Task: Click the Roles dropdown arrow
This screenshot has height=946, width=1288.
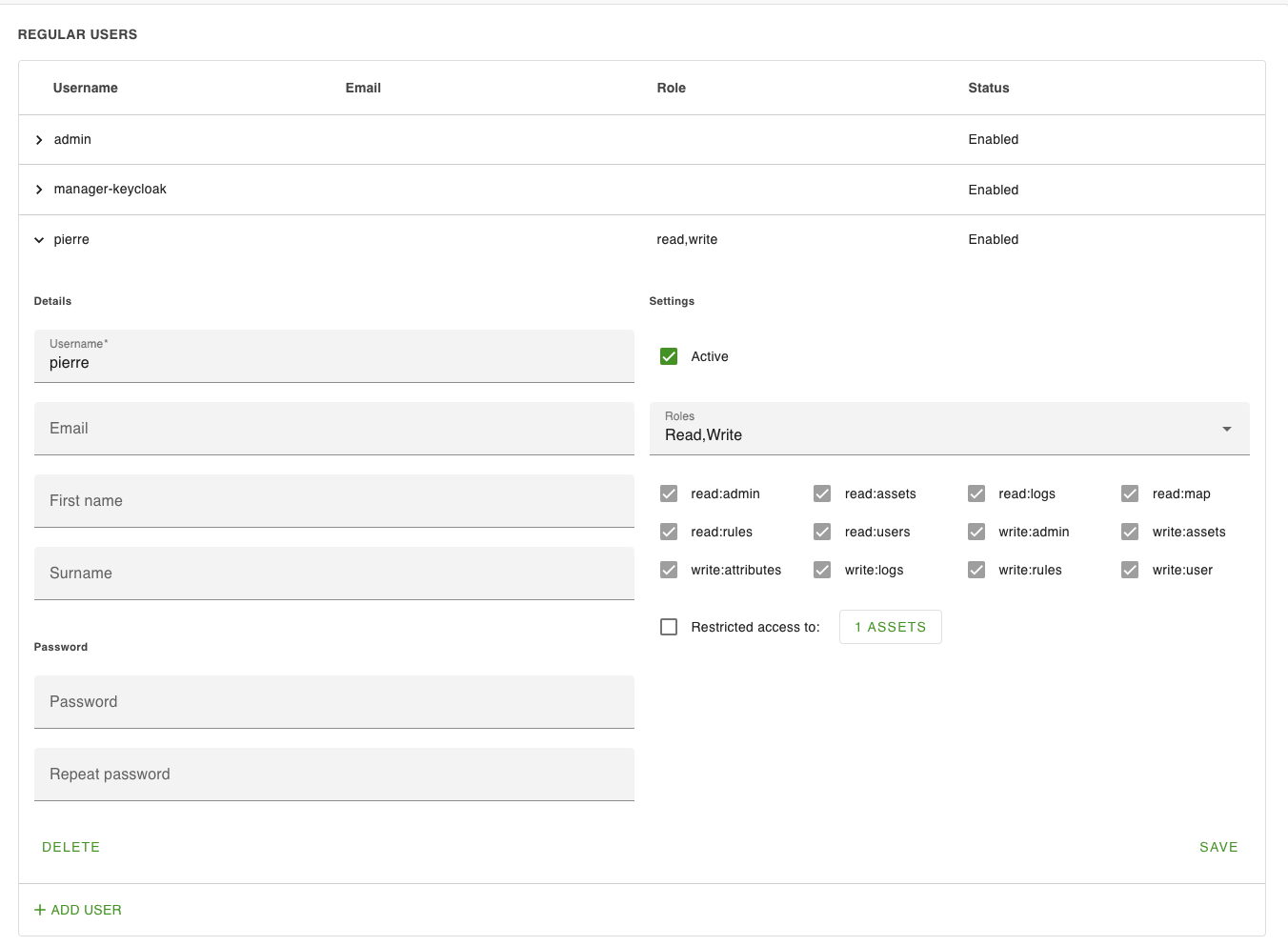Action: click(1226, 429)
